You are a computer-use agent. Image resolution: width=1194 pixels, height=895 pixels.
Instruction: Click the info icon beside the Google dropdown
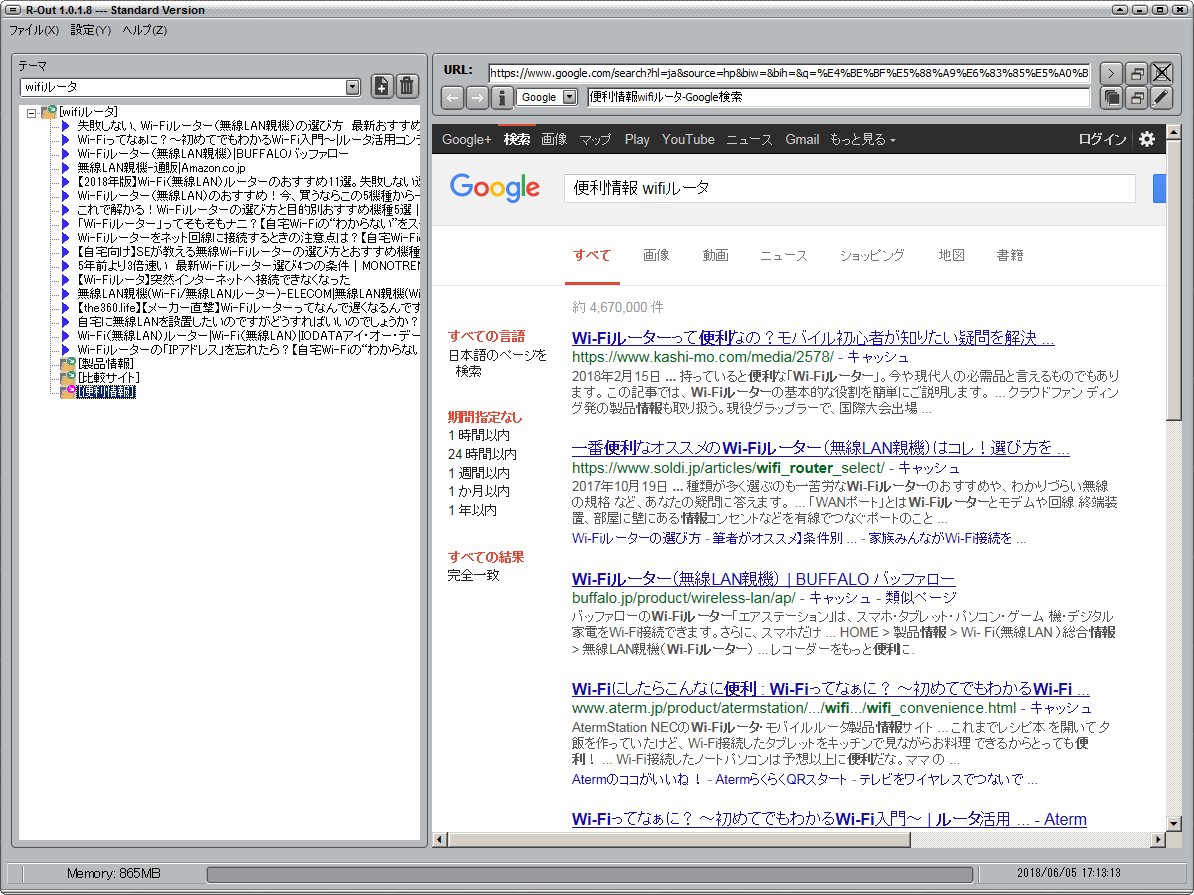tap(502, 97)
